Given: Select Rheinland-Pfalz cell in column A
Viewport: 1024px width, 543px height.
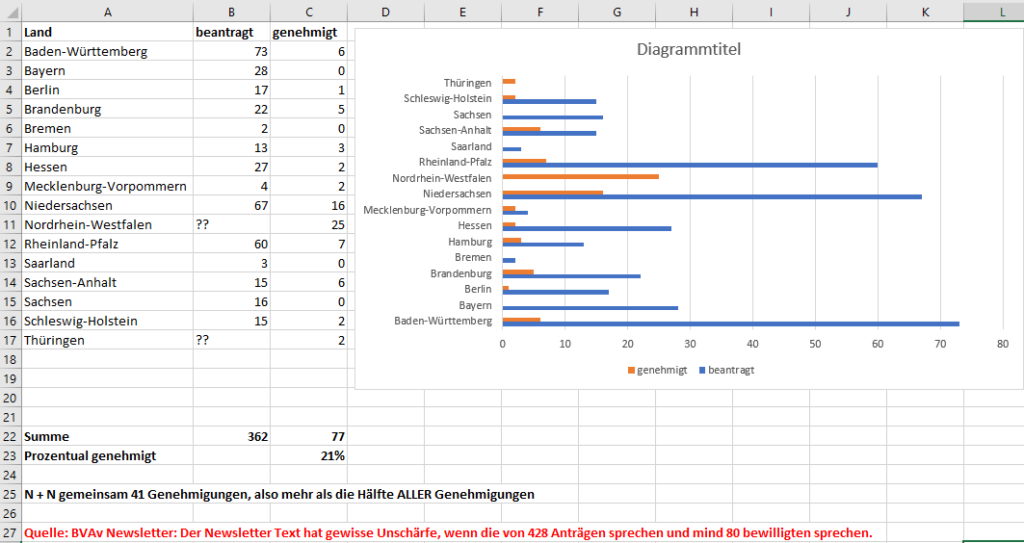Looking at the screenshot, I should (107, 244).
